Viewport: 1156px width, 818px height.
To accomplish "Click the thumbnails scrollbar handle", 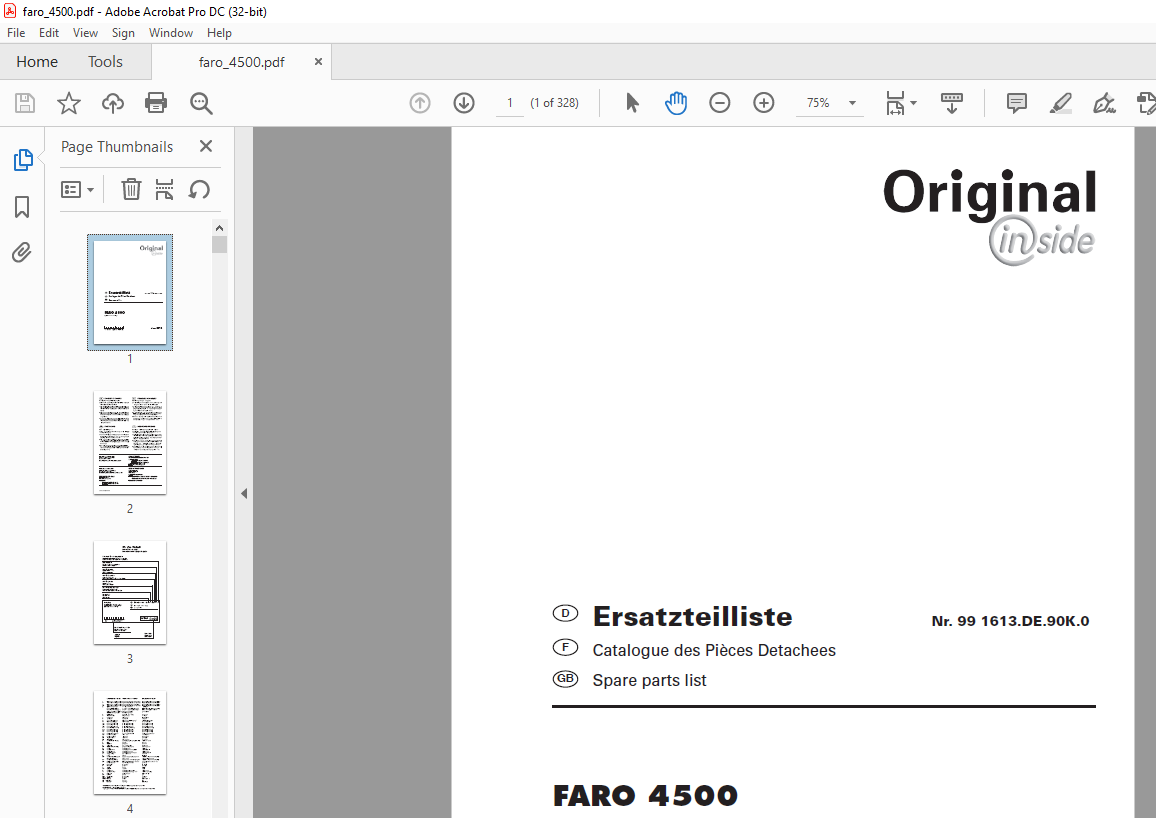I will 219,245.
